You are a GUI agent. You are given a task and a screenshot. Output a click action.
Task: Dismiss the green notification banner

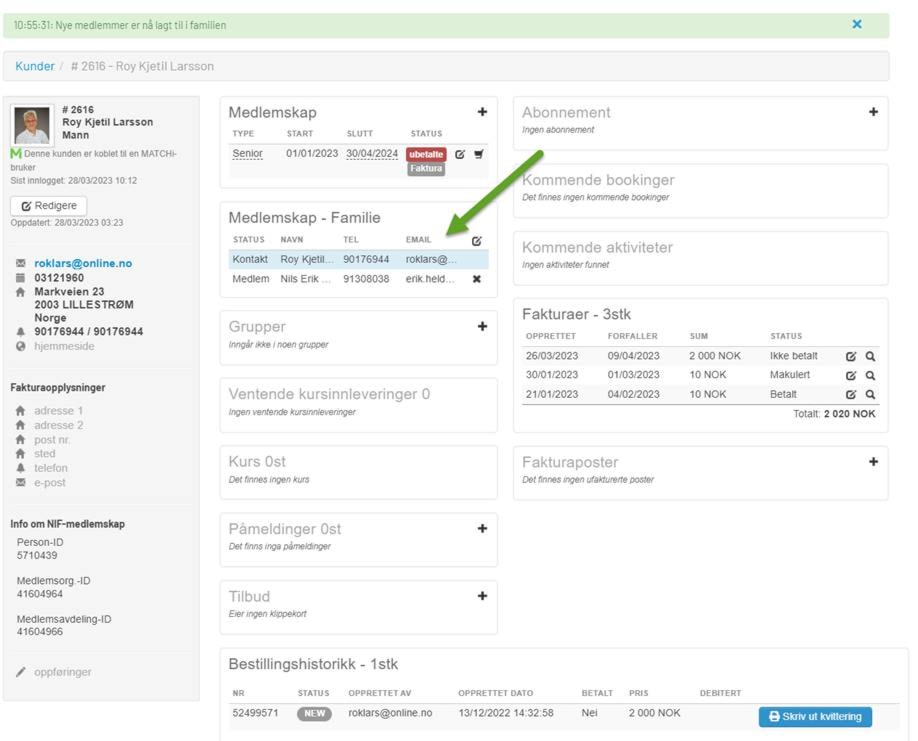pyautogui.click(x=857, y=24)
